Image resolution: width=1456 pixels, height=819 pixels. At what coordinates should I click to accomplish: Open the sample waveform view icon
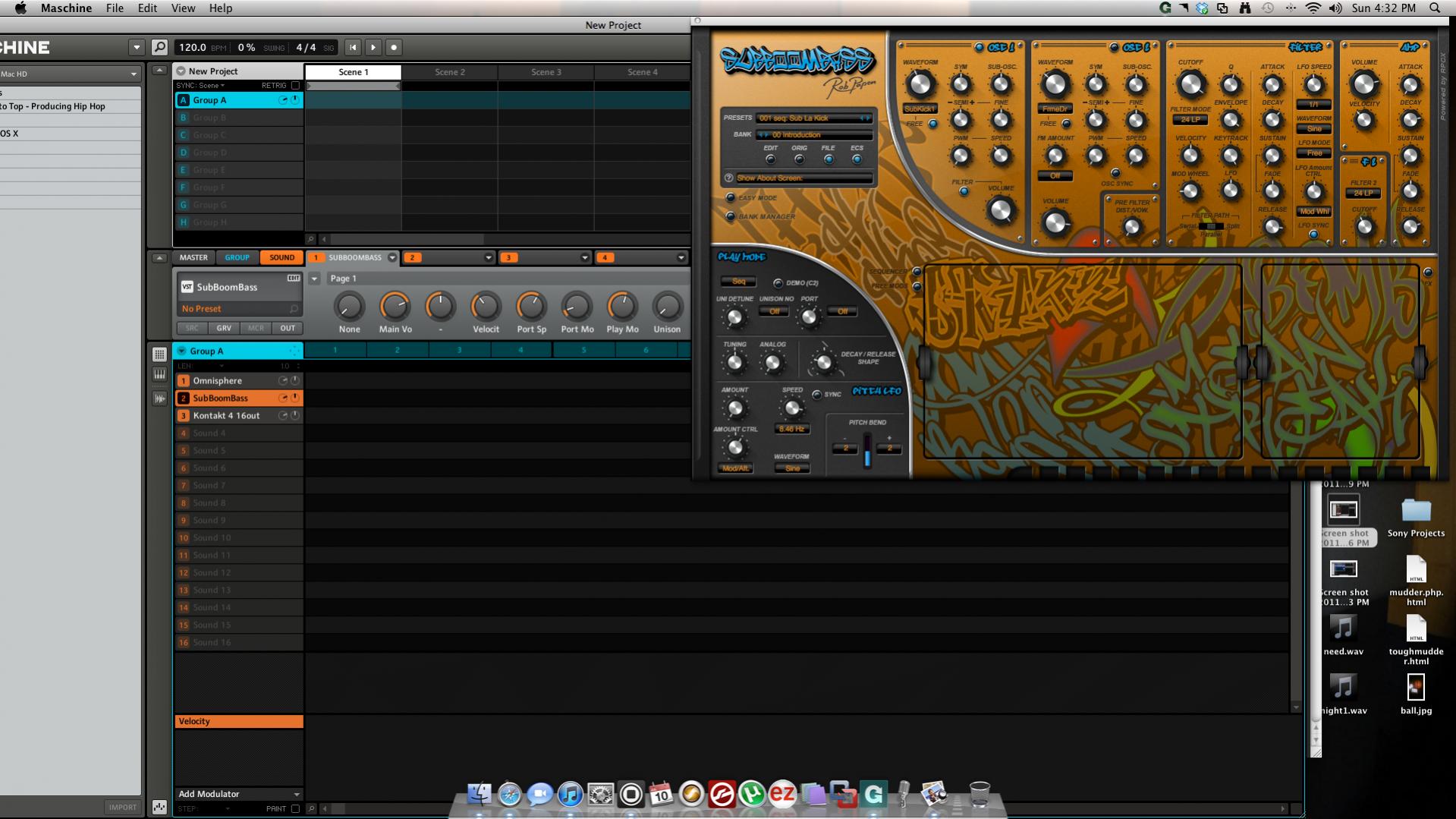pyautogui.click(x=159, y=398)
